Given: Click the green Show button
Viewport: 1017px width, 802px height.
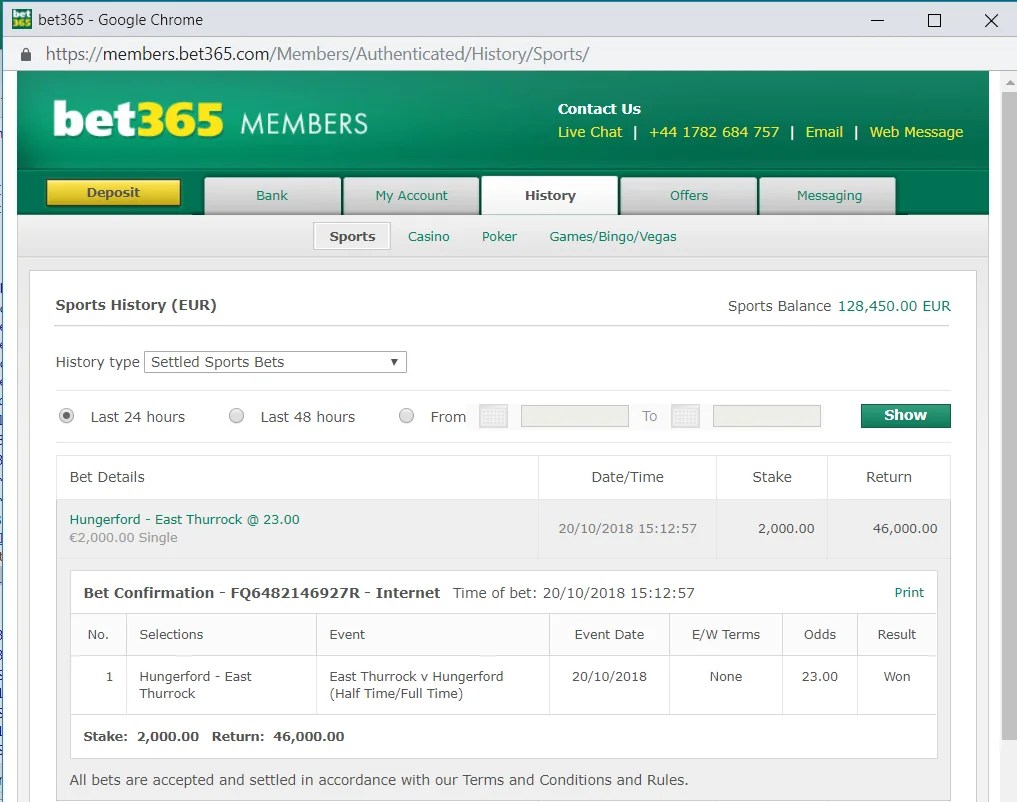Looking at the screenshot, I should [x=905, y=416].
